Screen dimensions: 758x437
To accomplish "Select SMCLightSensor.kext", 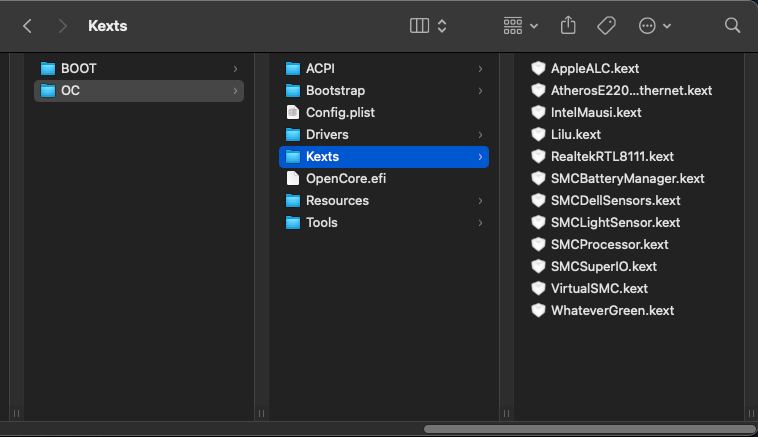I will coord(615,222).
